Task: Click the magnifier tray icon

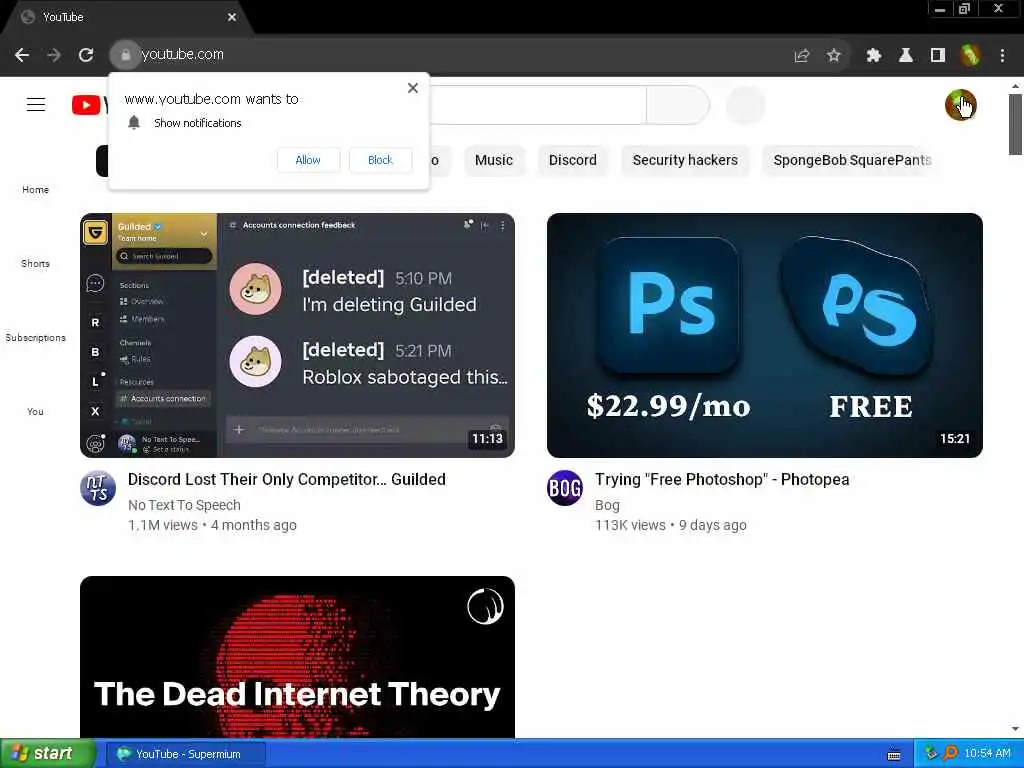Action: tap(950, 754)
